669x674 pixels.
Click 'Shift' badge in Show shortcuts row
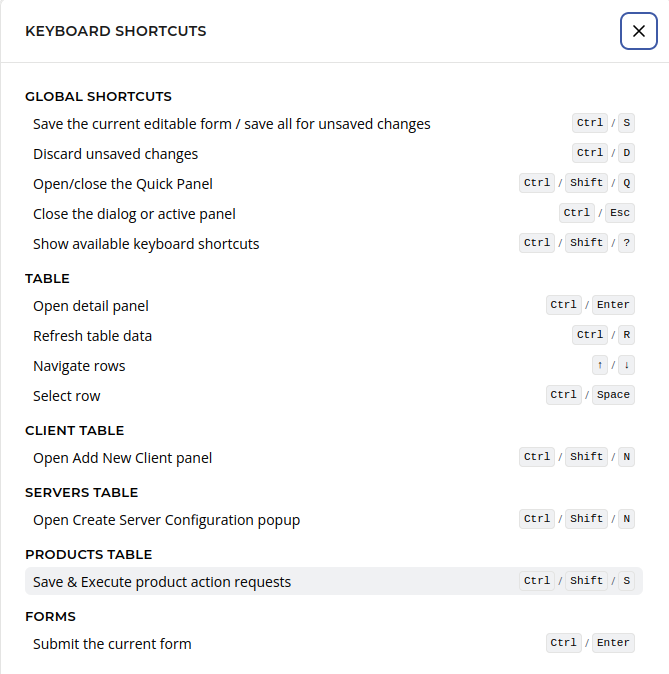coord(586,243)
